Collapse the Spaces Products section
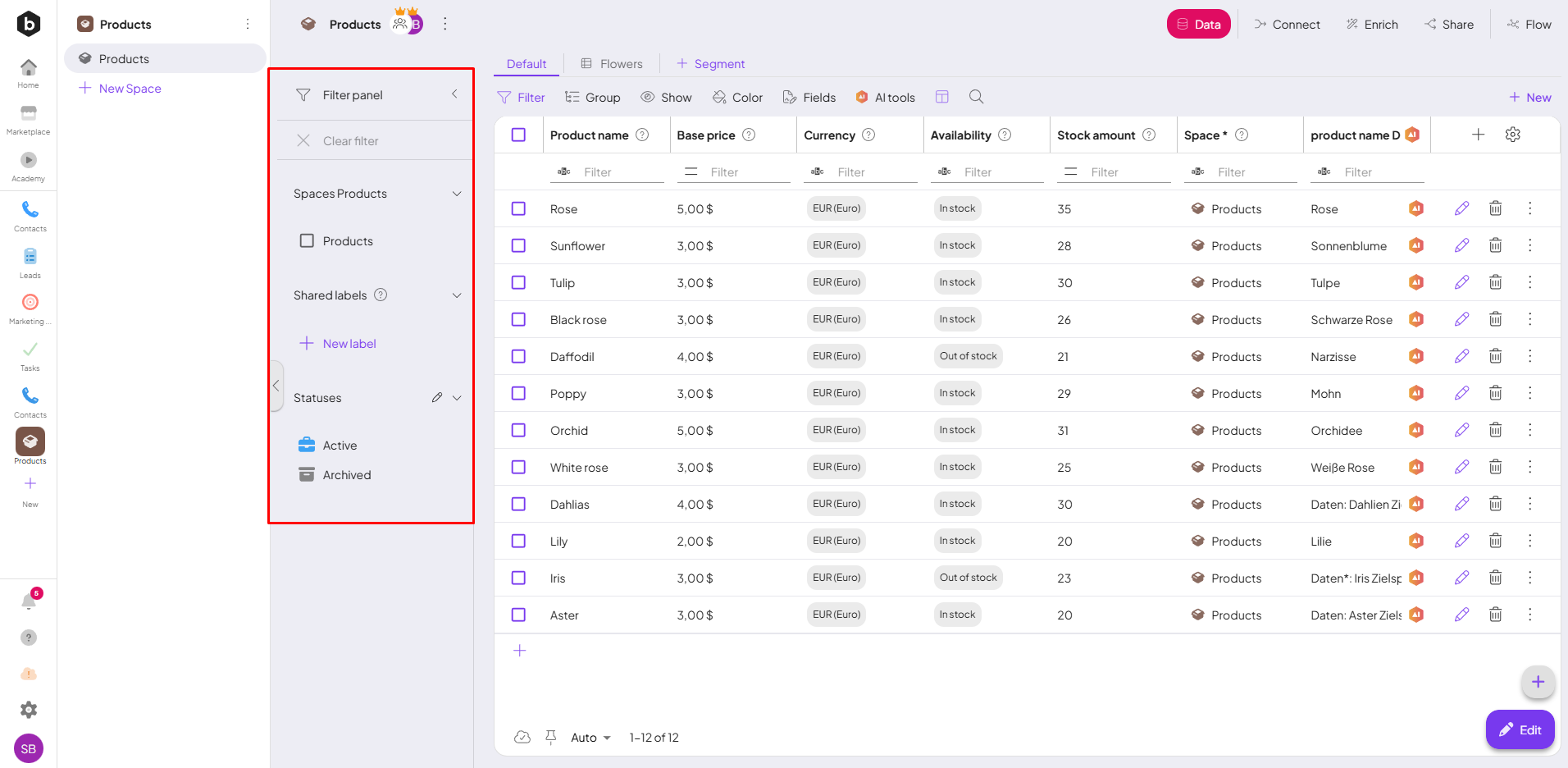The width and height of the screenshot is (1568, 768). 457,194
